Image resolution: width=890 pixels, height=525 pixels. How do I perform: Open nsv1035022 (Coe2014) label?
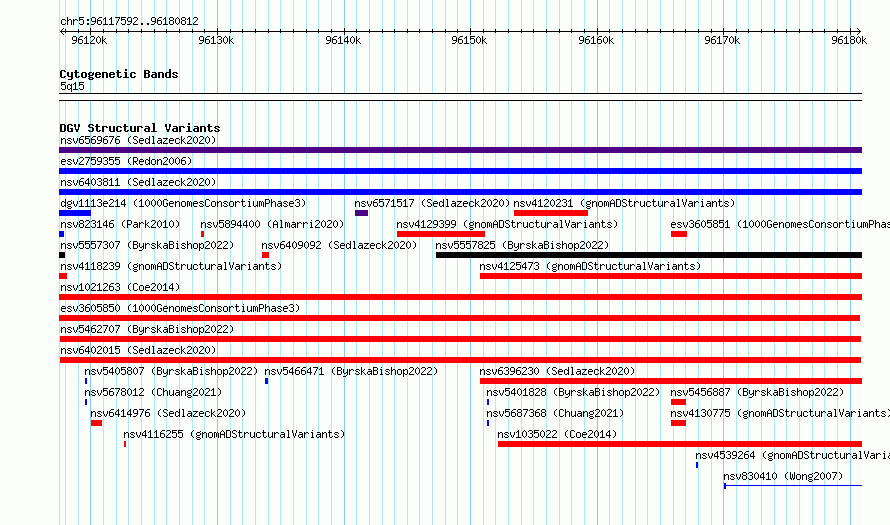(x=557, y=434)
